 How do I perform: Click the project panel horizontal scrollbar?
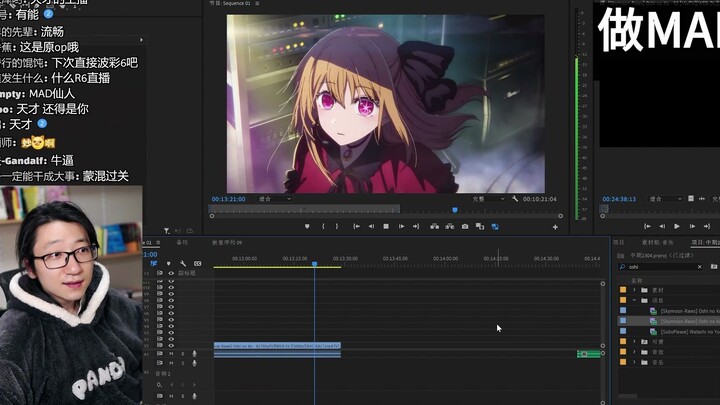(x=627, y=396)
